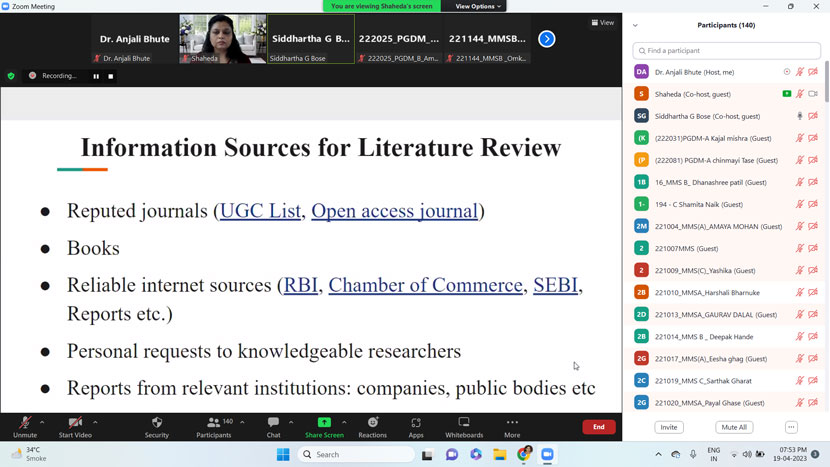Screen dimensions: 830x467
Task: Toggle mute for 221014_MMS B_Deepak Hande
Action: coord(800,337)
